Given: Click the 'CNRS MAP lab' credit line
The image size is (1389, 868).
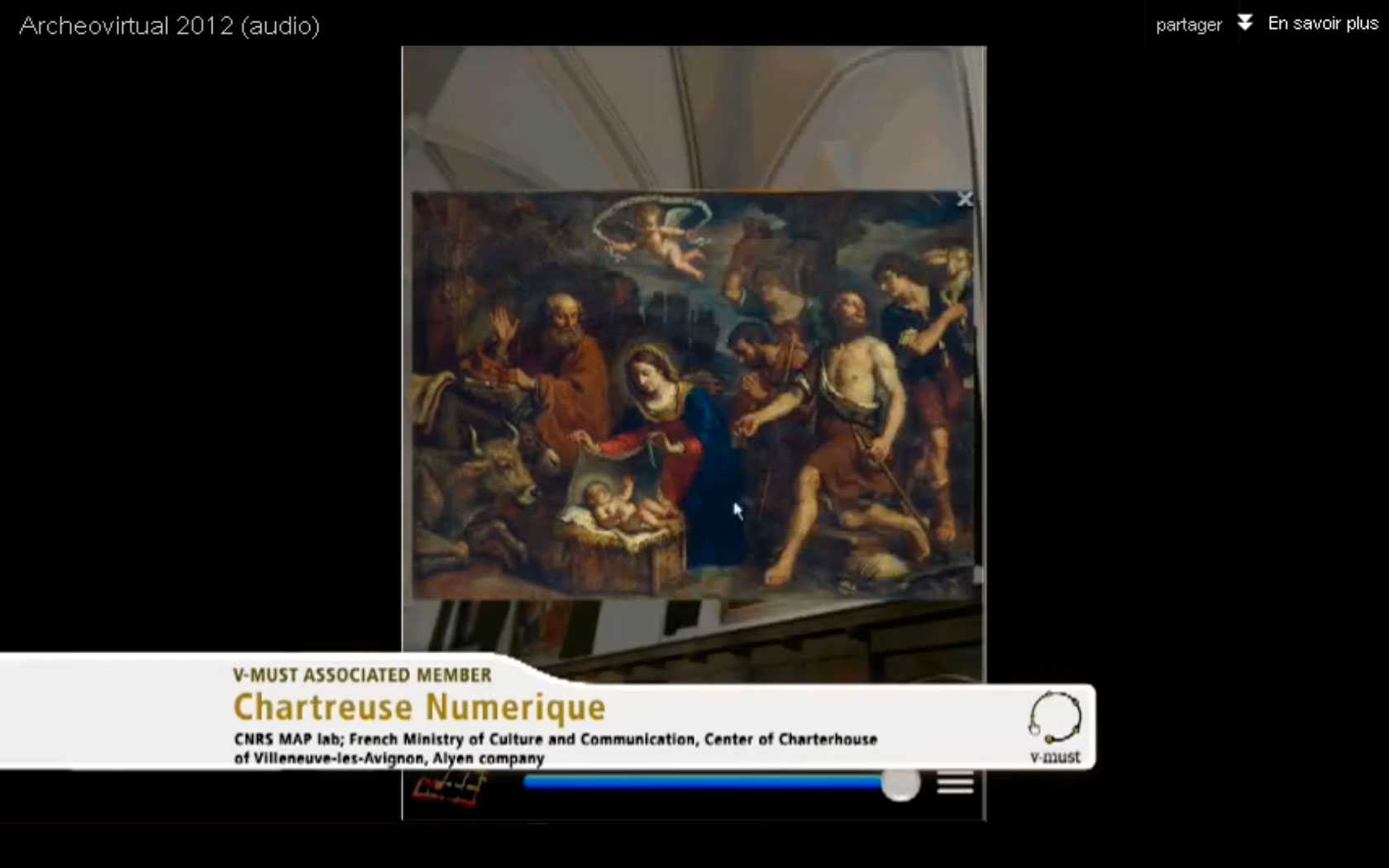Looking at the screenshot, I should click(x=556, y=739).
